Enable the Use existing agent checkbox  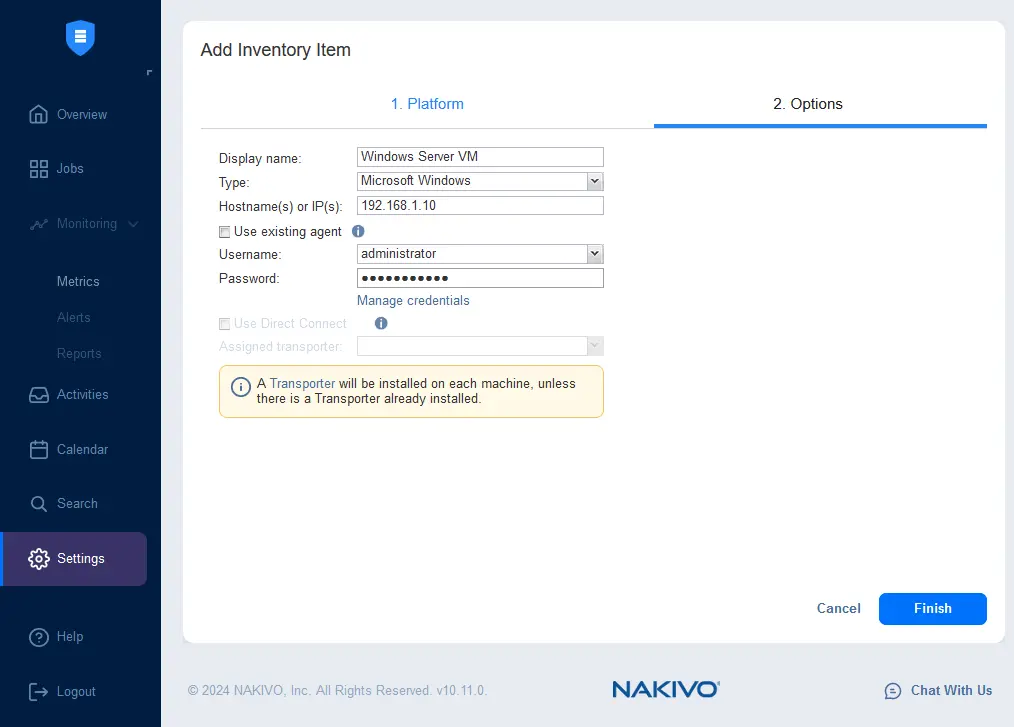click(x=224, y=232)
